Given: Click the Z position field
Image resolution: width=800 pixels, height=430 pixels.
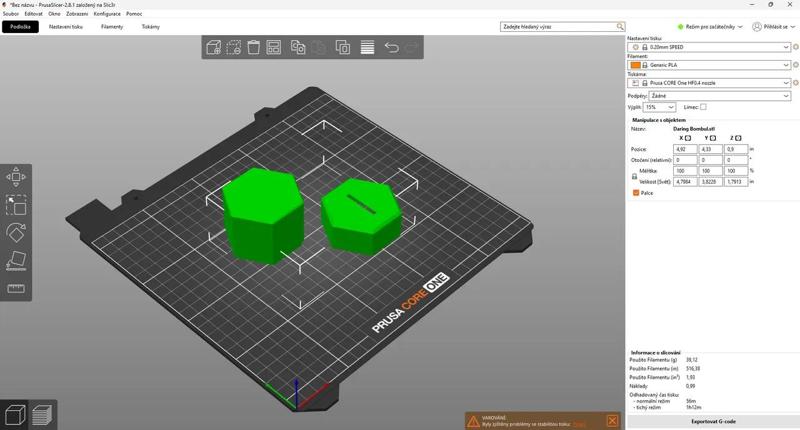Looking at the screenshot, I should pyautogui.click(x=736, y=149).
